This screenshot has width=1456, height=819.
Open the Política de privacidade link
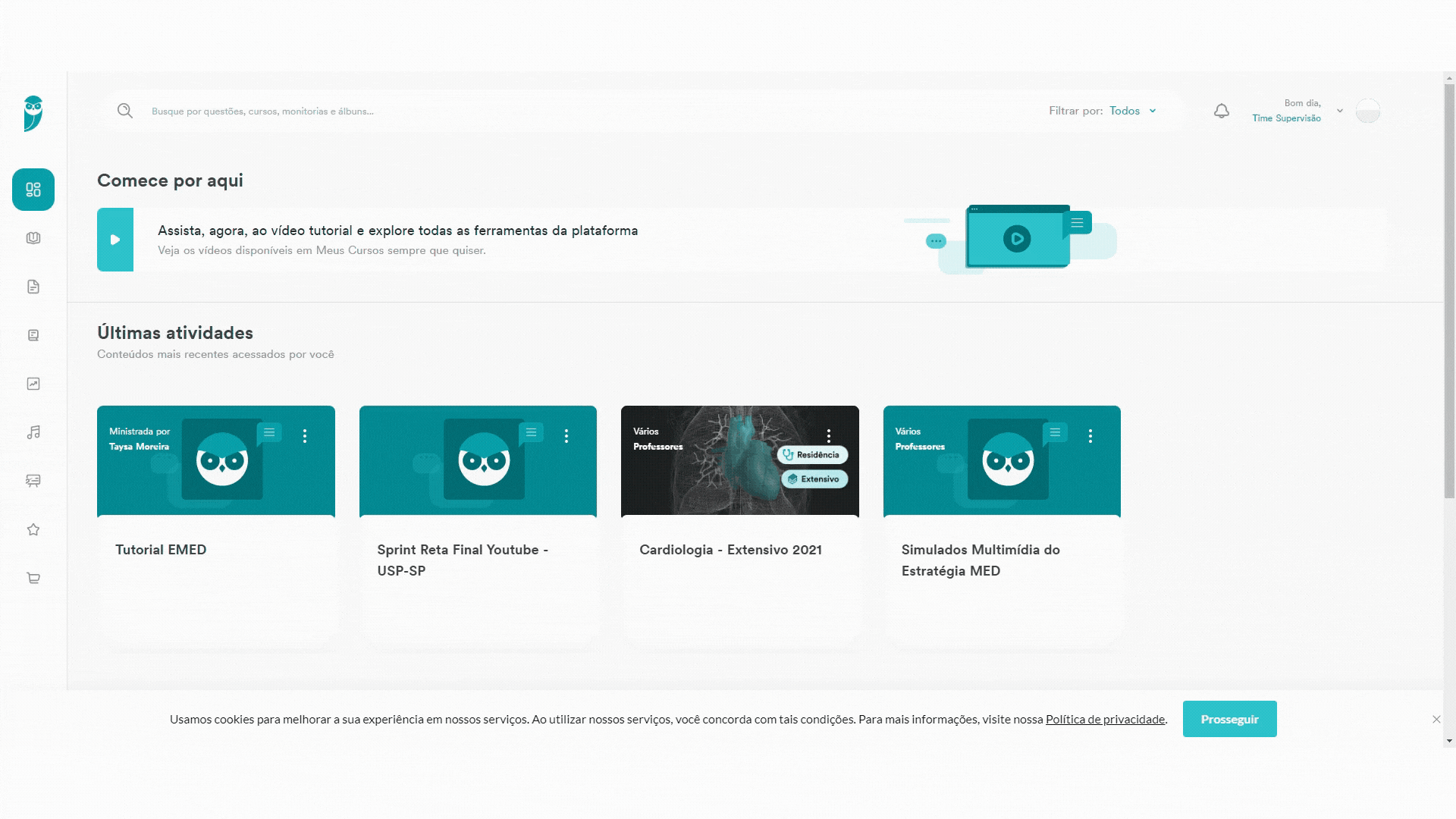click(1105, 720)
